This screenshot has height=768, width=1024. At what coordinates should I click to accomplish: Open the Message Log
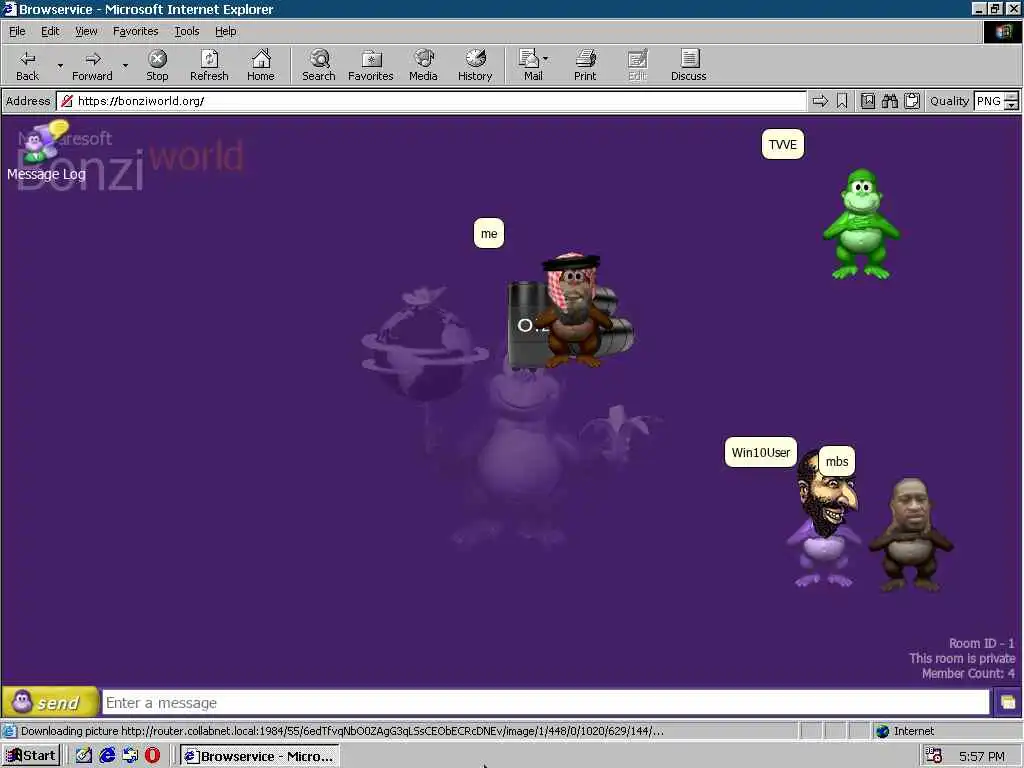46,151
